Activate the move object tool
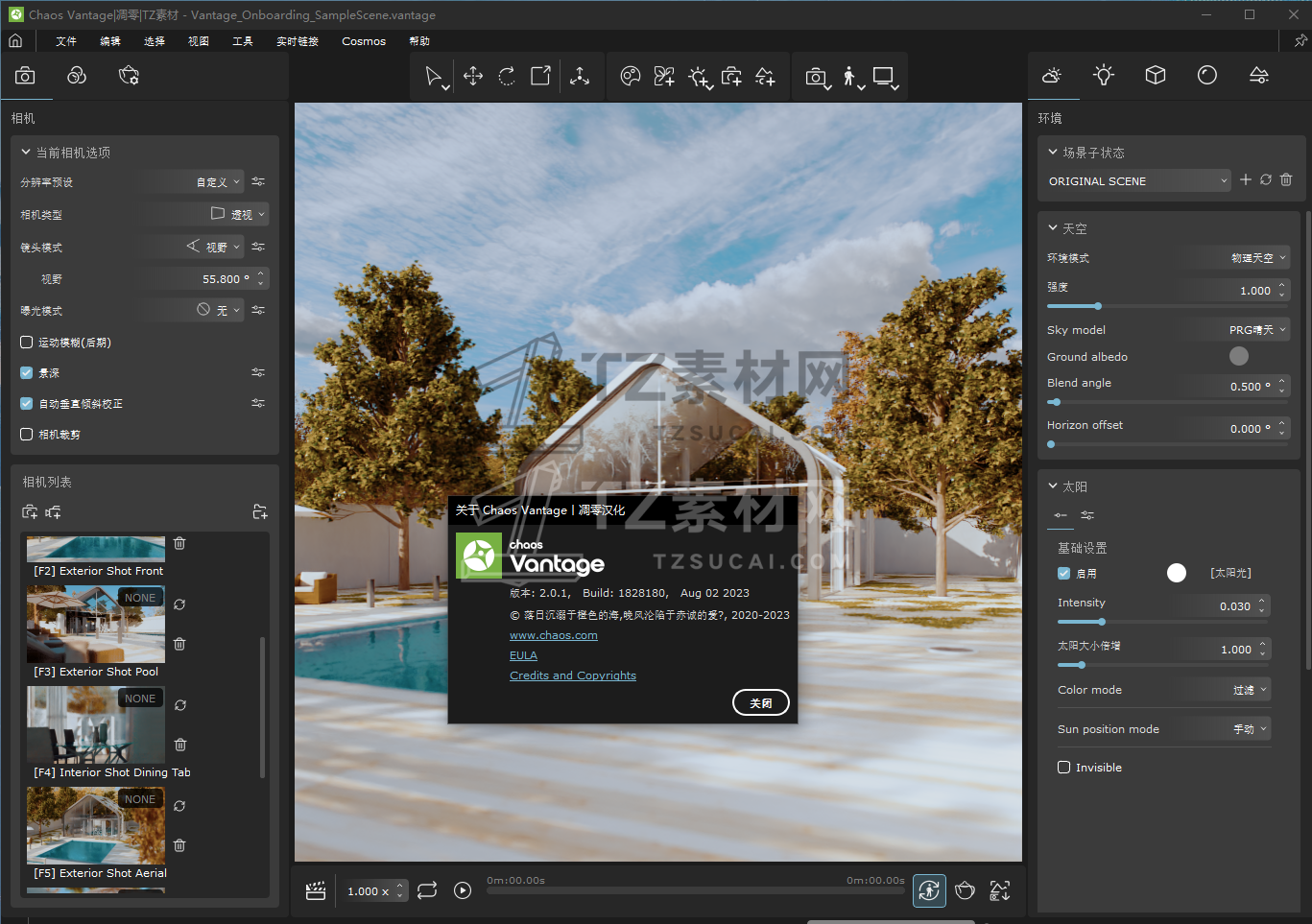This screenshot has width=1312, height=924. [473, 76]
